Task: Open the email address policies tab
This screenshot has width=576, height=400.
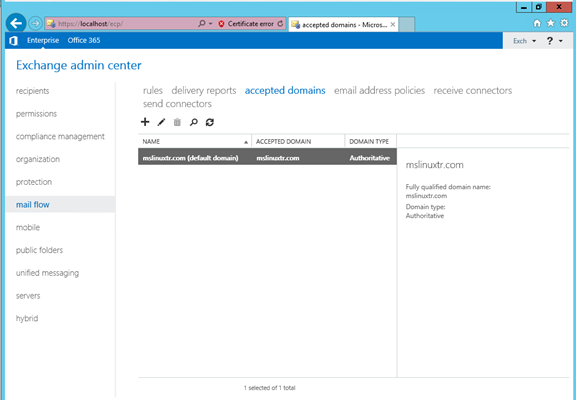Action: 379,90
